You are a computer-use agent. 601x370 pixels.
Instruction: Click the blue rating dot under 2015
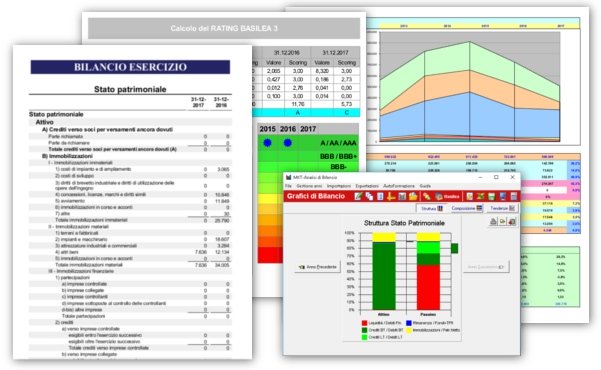[x=268, y=143]
